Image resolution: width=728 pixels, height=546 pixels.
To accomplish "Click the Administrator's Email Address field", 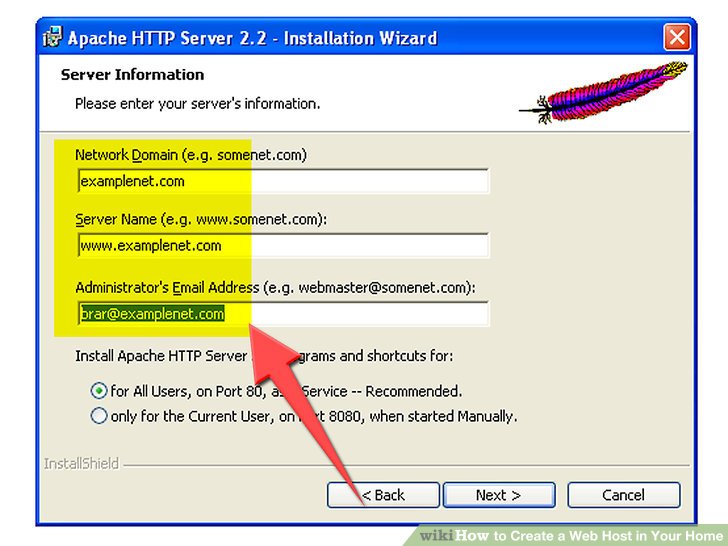I will (283, 313).
